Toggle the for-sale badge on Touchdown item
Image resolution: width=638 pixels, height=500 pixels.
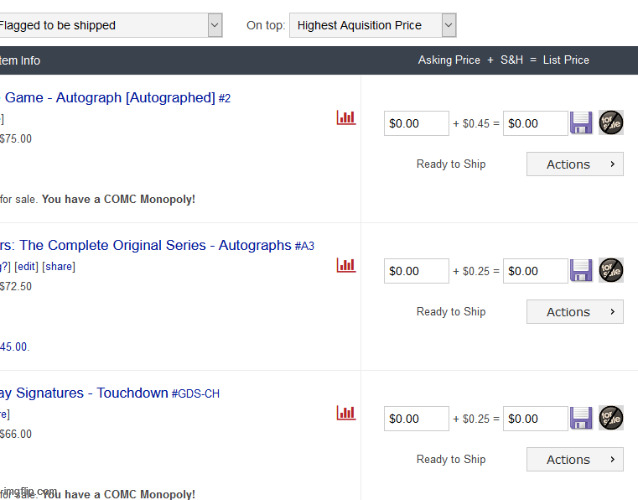(x=611, y=418)
